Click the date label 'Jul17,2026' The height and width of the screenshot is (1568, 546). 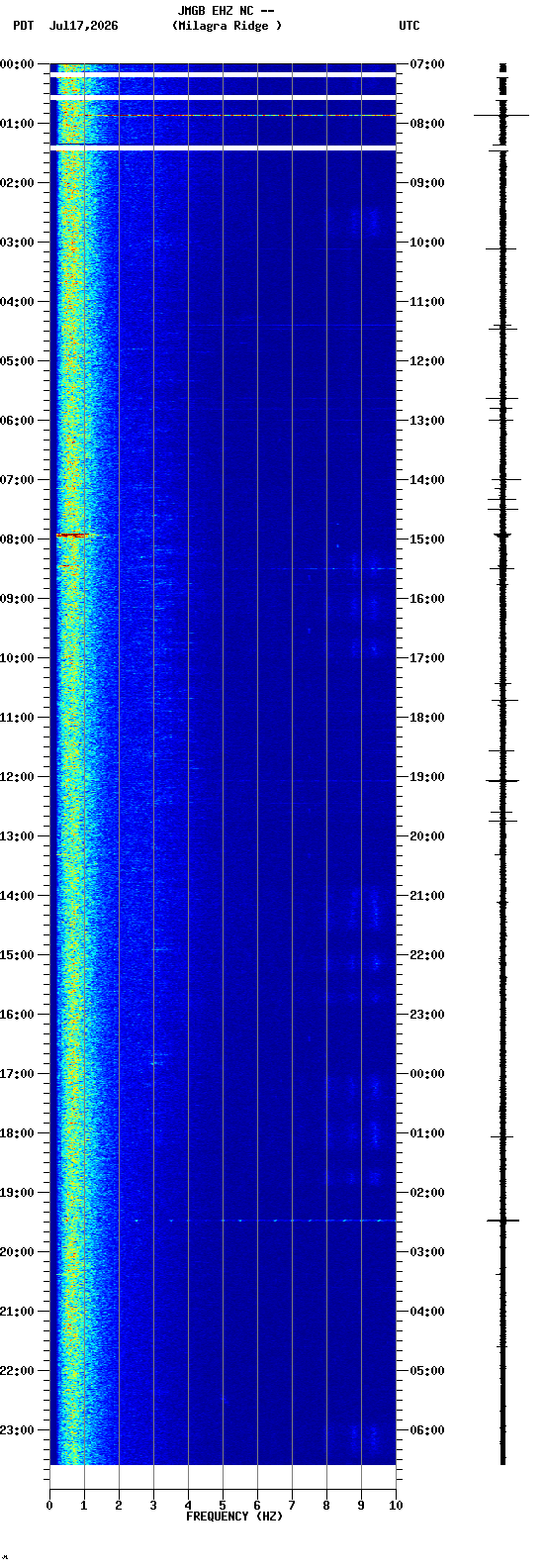[84, 26]
